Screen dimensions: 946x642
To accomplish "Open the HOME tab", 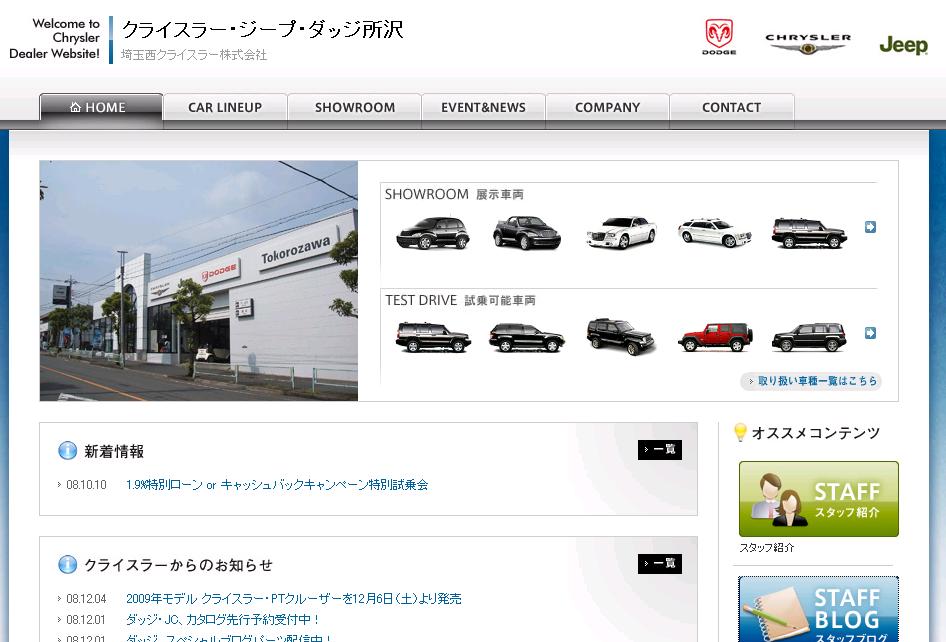I will 100,108.
